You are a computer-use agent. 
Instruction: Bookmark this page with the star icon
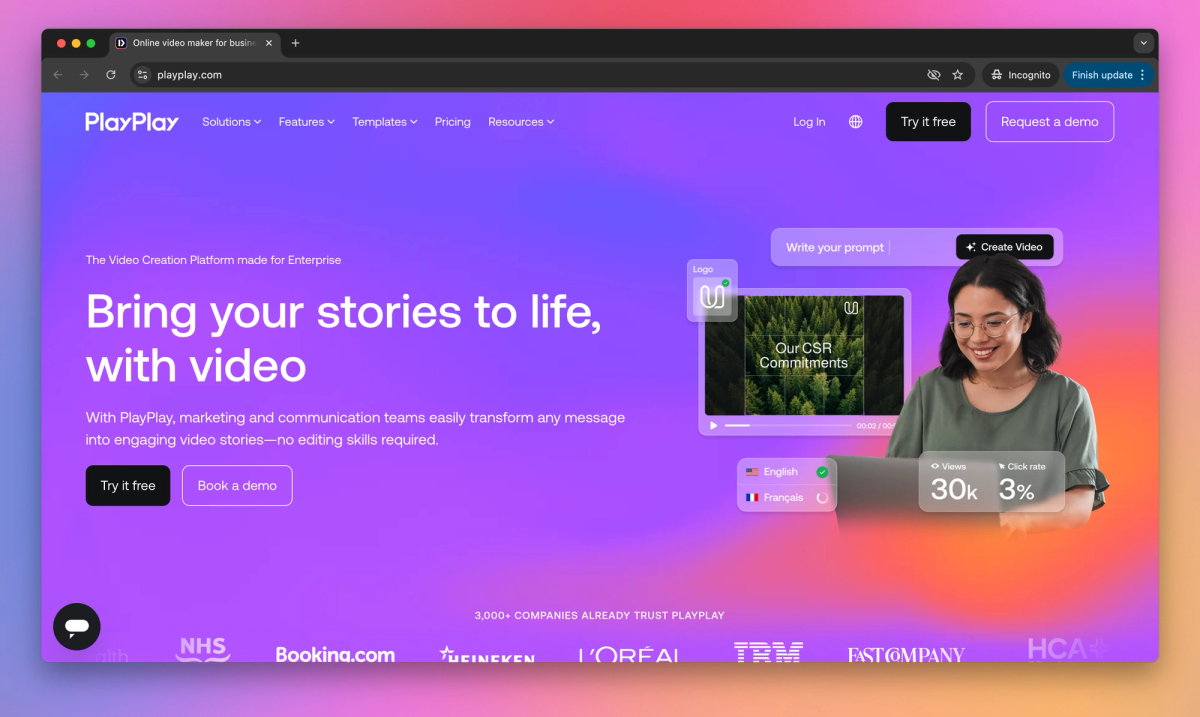(x=958, y=75)
